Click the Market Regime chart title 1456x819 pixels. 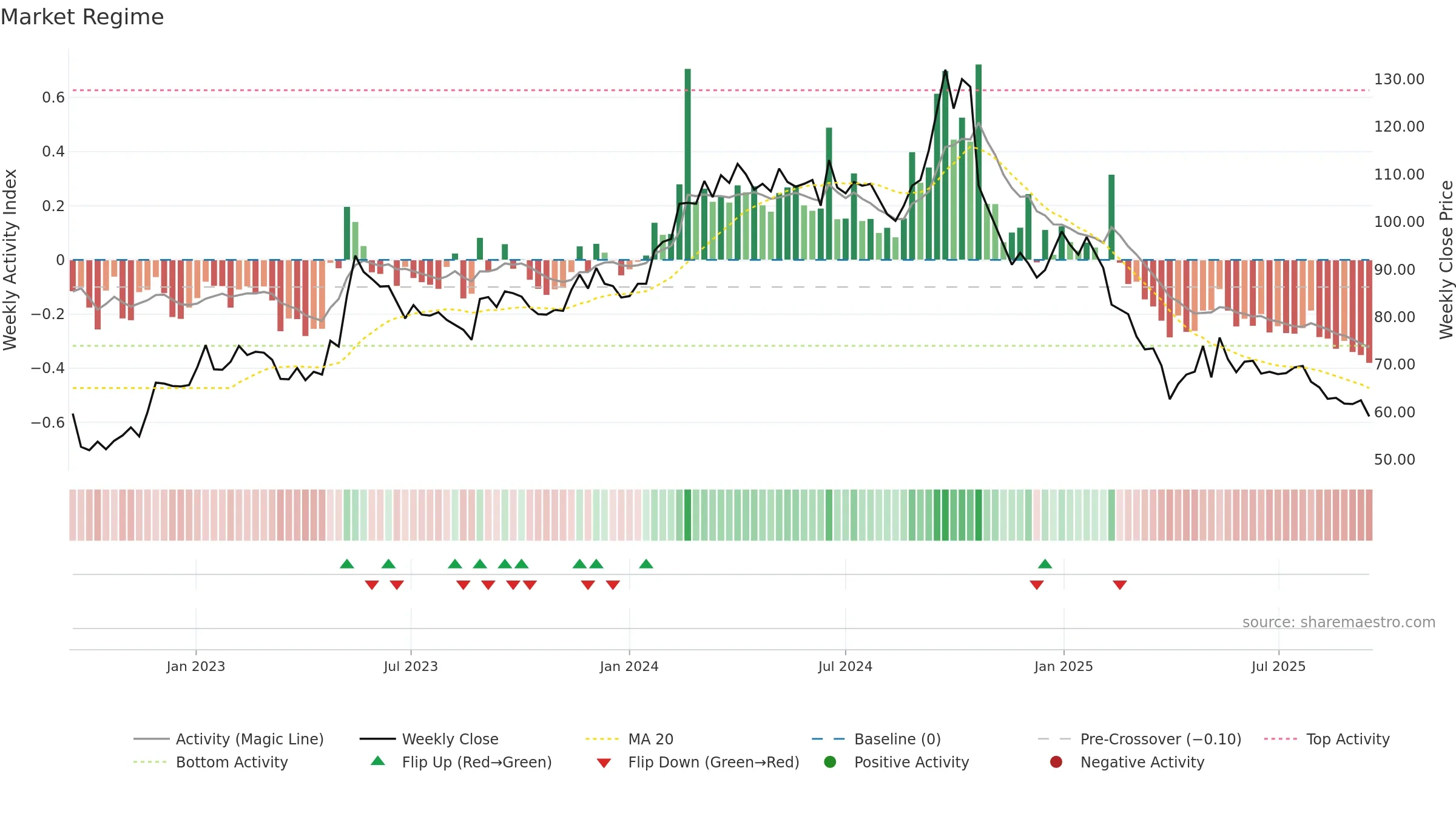pyautogui.click(x=82, y=17)
